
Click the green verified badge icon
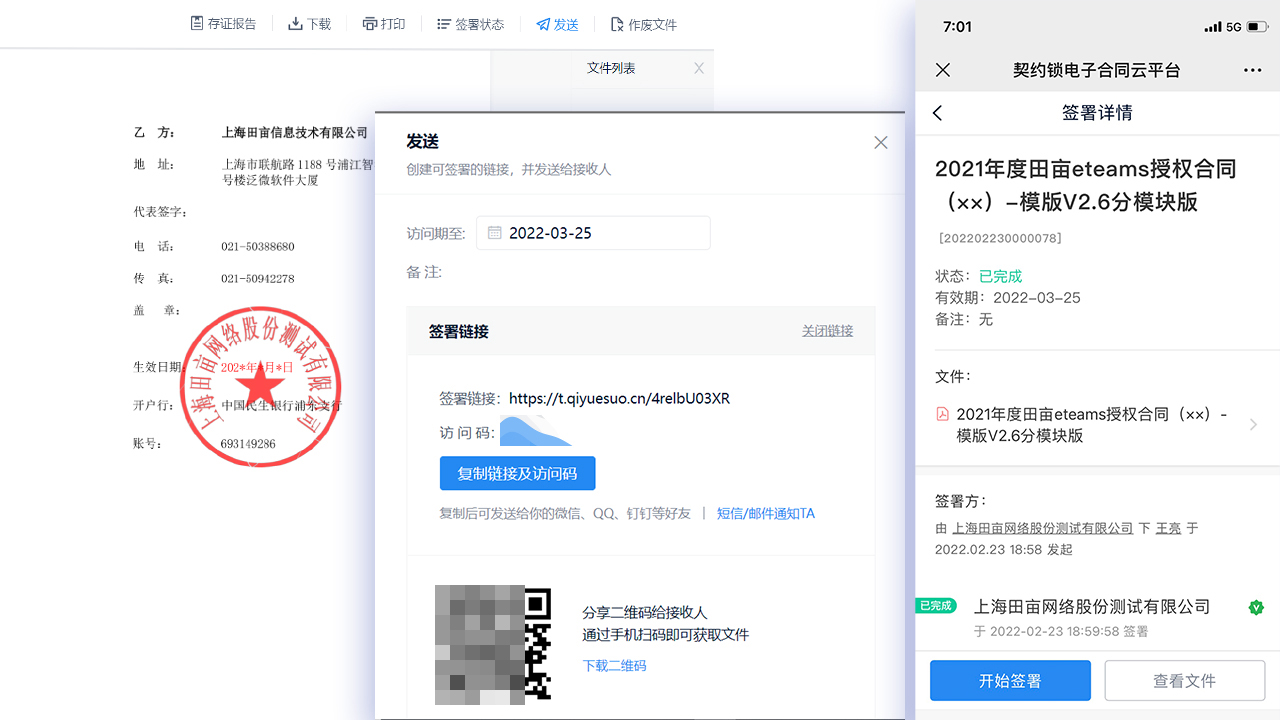click(x=1256, y=607)
